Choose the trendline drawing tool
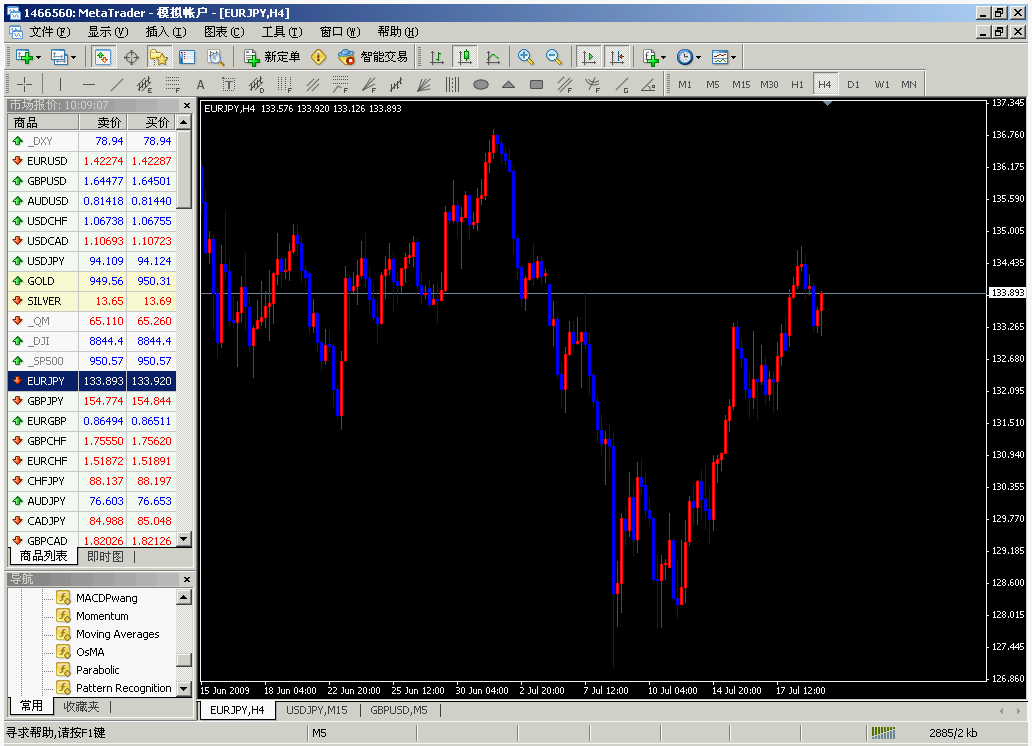The width and height of the screenshot is (1032, 746). (117, 85)
